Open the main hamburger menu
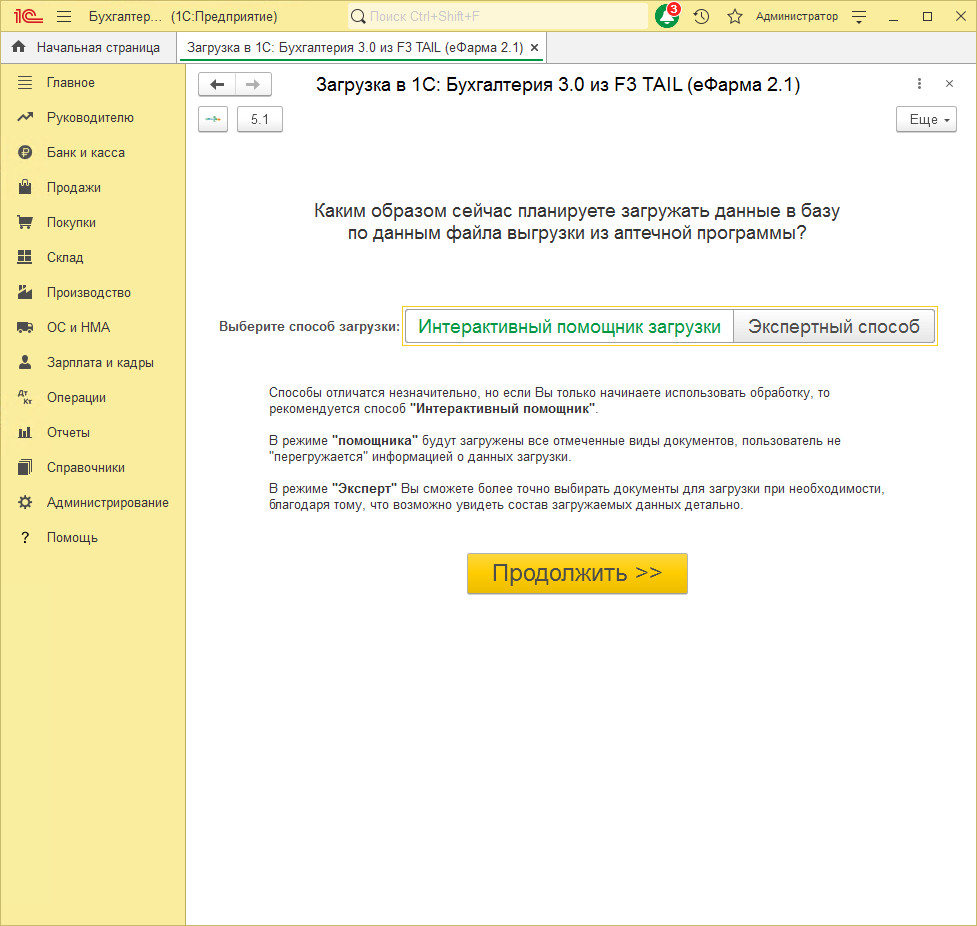 tap(64, 16)
